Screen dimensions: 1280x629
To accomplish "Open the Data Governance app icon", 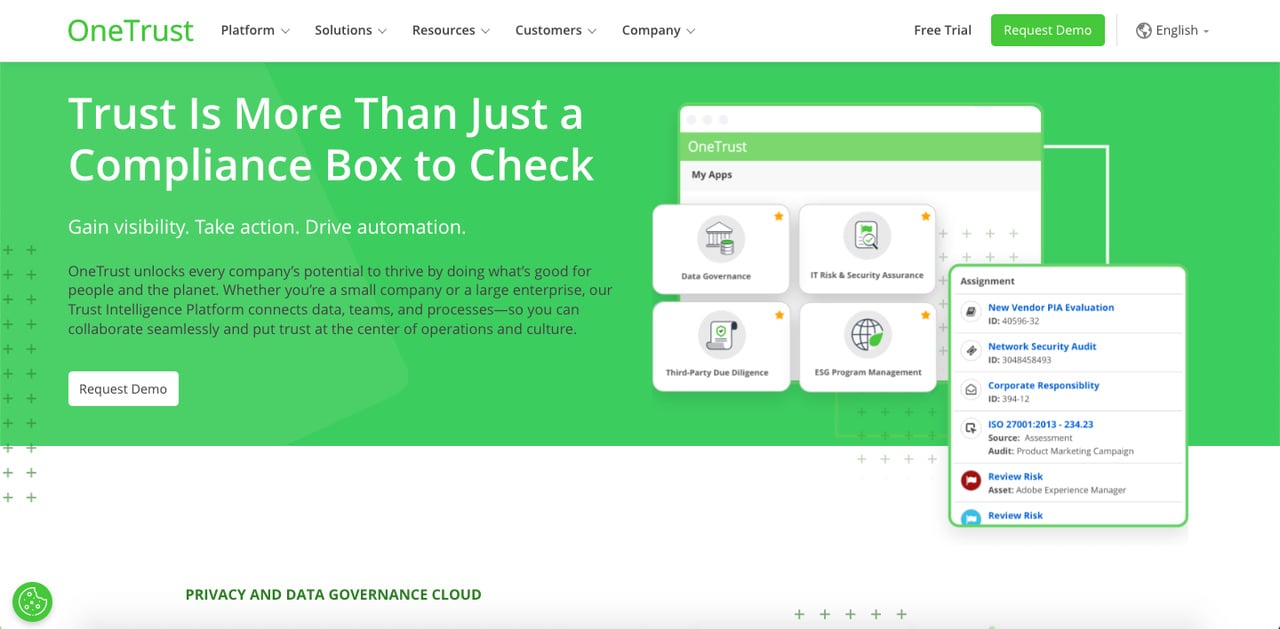I will [721, 240].
